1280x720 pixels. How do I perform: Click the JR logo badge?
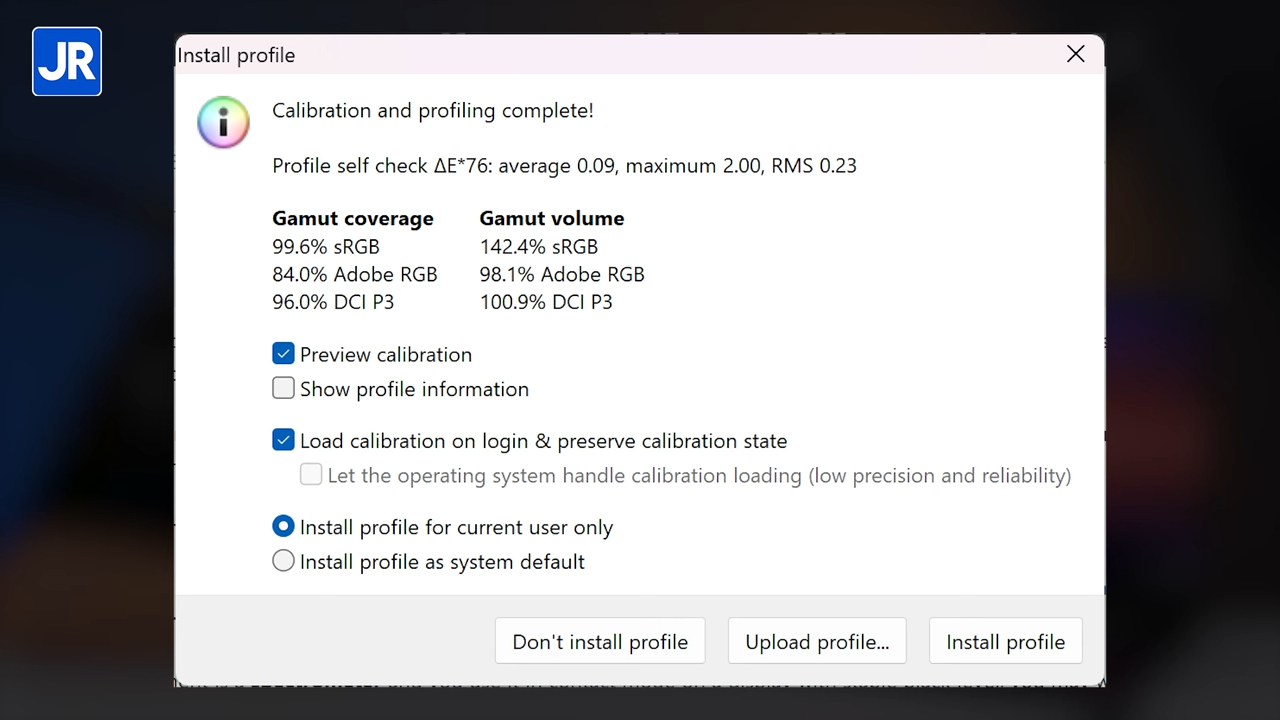coord(67,62)
